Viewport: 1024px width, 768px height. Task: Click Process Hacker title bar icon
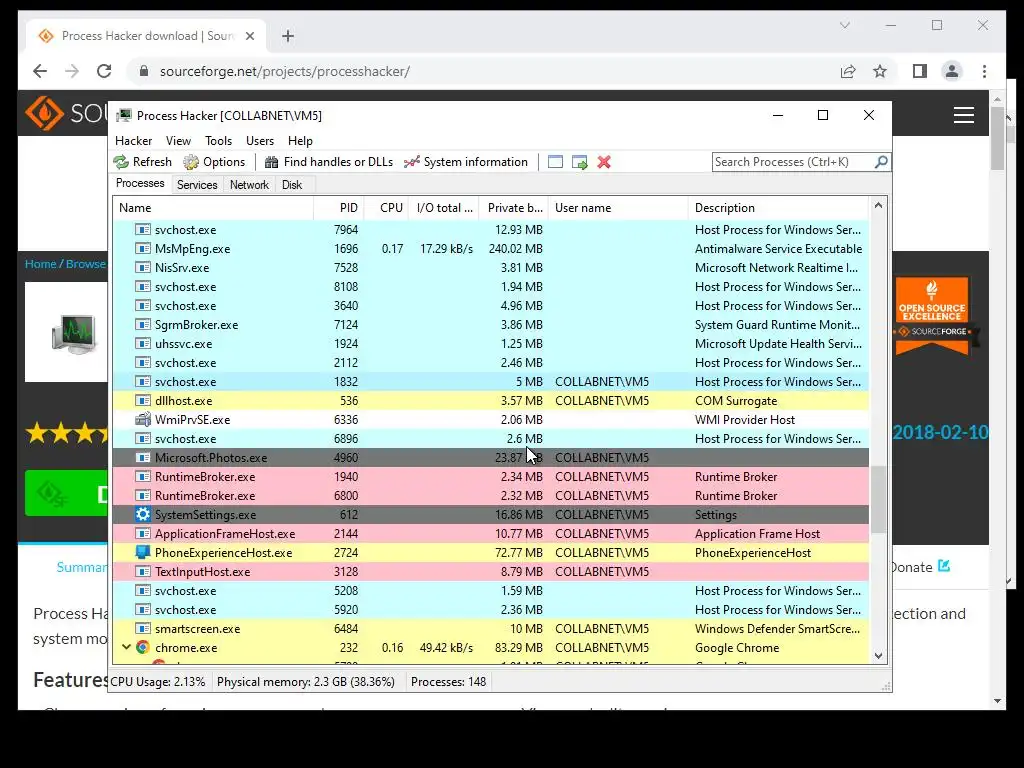123,116
